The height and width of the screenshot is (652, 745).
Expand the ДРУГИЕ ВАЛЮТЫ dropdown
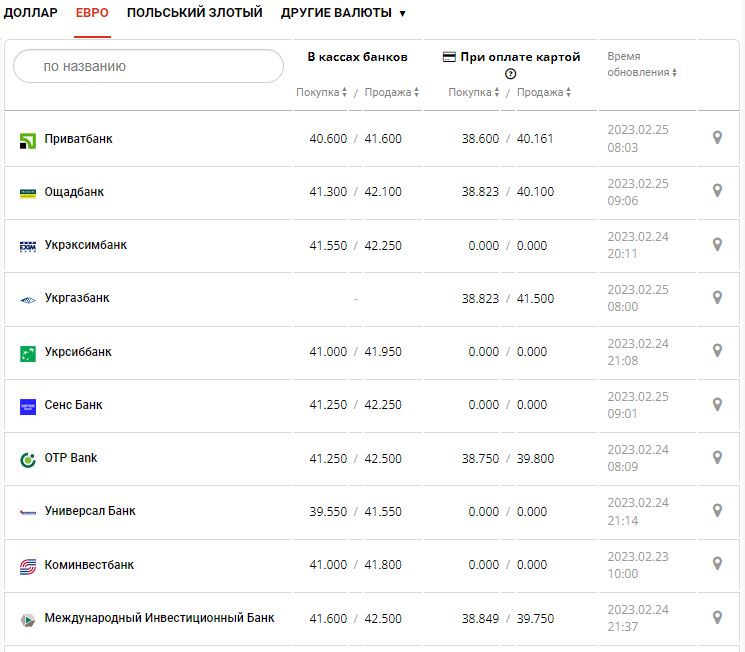click(343, 14)
